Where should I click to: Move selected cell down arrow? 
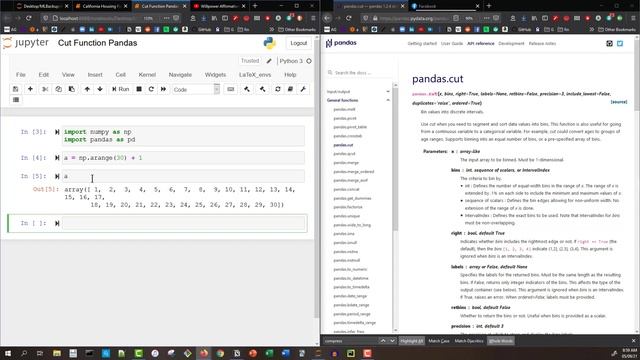100,89
